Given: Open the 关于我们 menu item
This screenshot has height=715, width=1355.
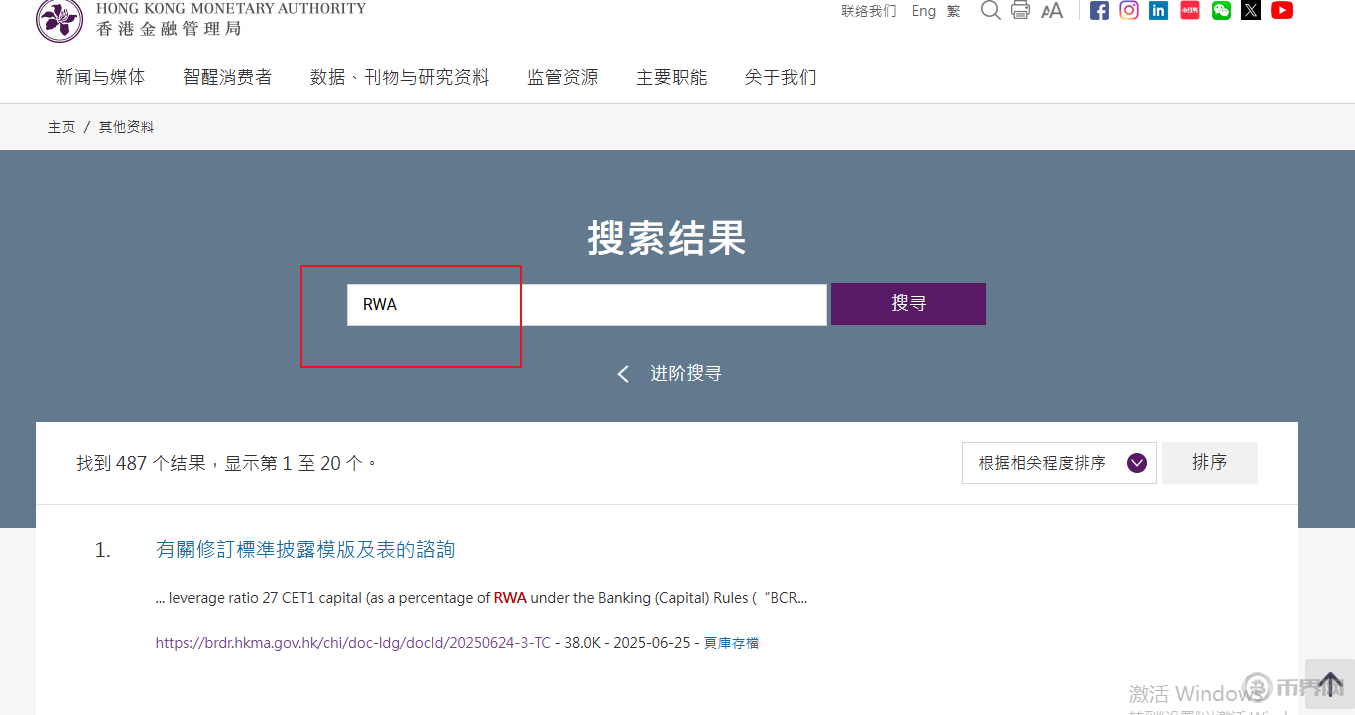Looking at the screenshot, I should [x=780, y=77].
